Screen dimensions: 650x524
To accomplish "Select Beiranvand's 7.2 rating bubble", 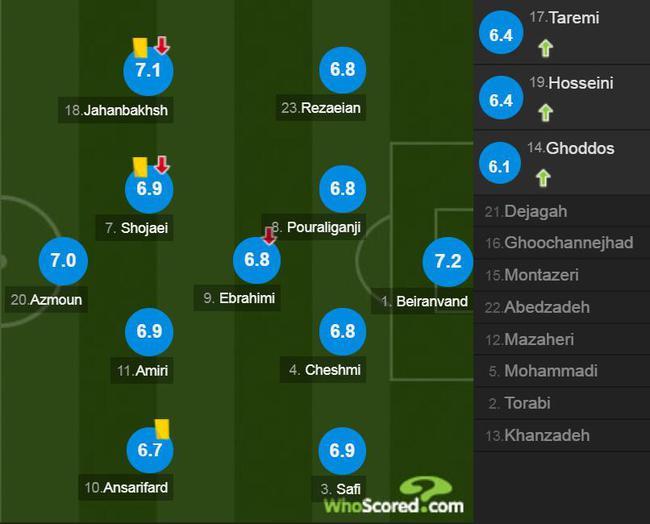I will pyautogui.click(x=448, y=262).
